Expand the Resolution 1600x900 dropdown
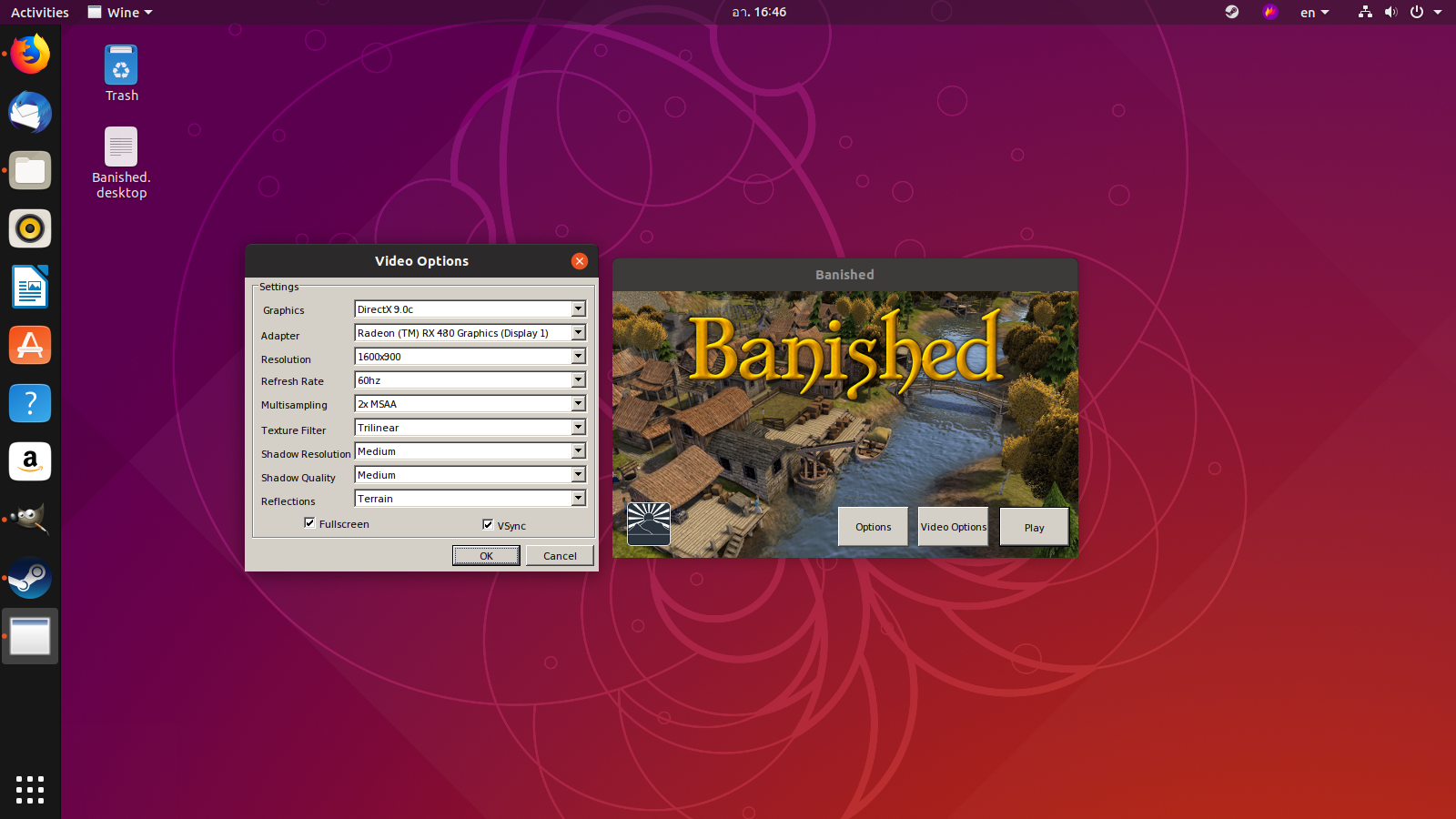Image resolution: width=1456 pixels, height=819 pixels. tap(578, 357)
